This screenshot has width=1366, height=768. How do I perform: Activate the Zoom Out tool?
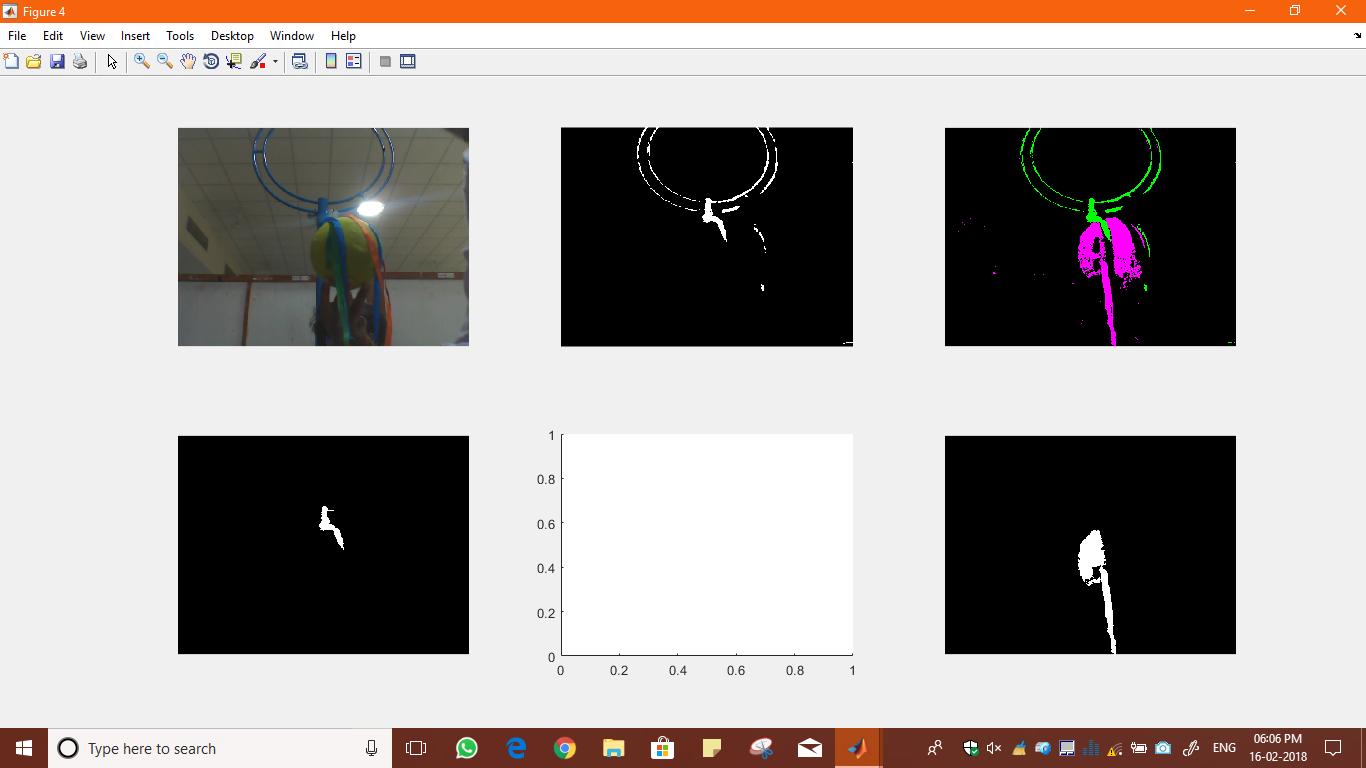[x=165, y=61]
